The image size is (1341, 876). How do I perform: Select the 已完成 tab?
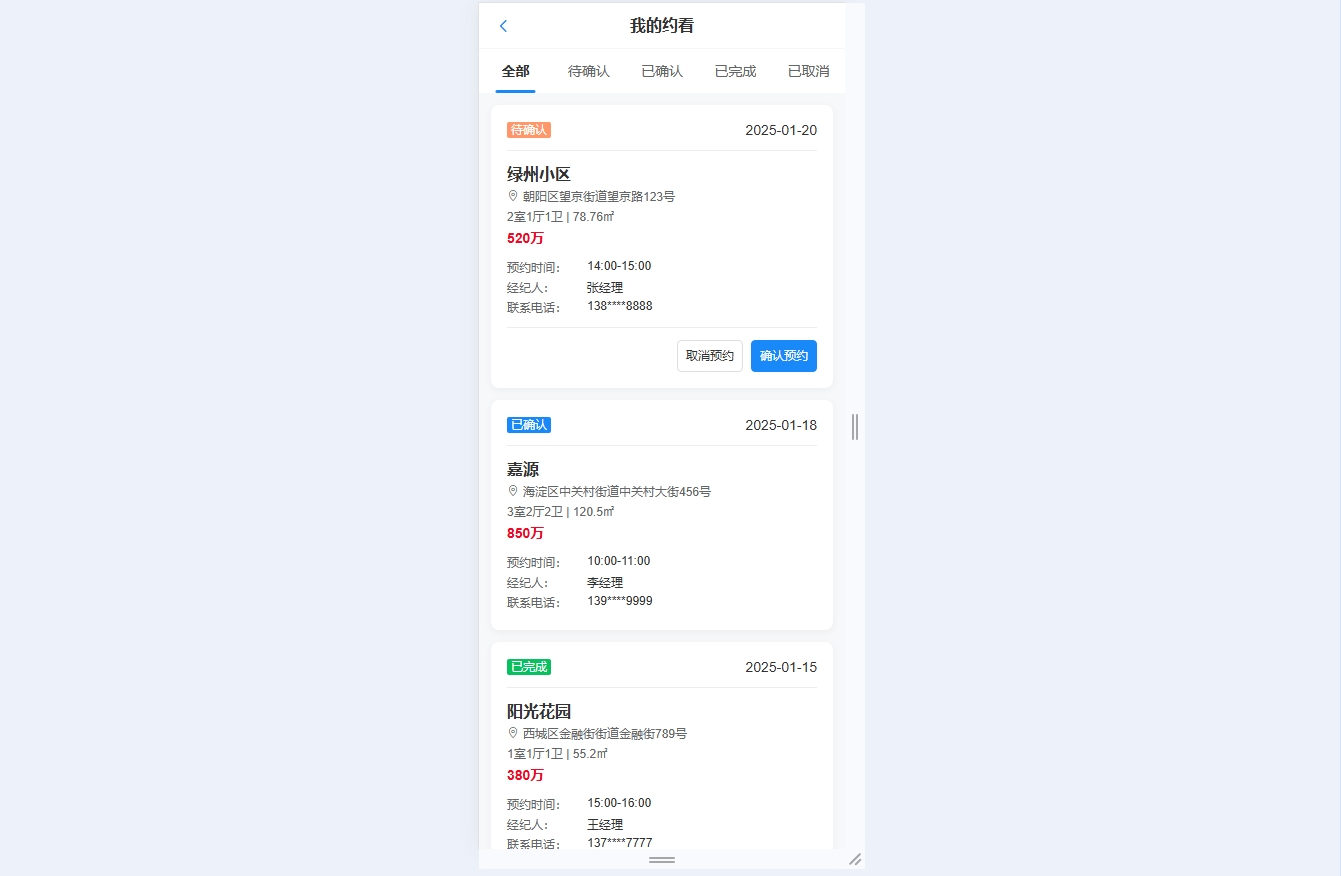coord(735,72)
